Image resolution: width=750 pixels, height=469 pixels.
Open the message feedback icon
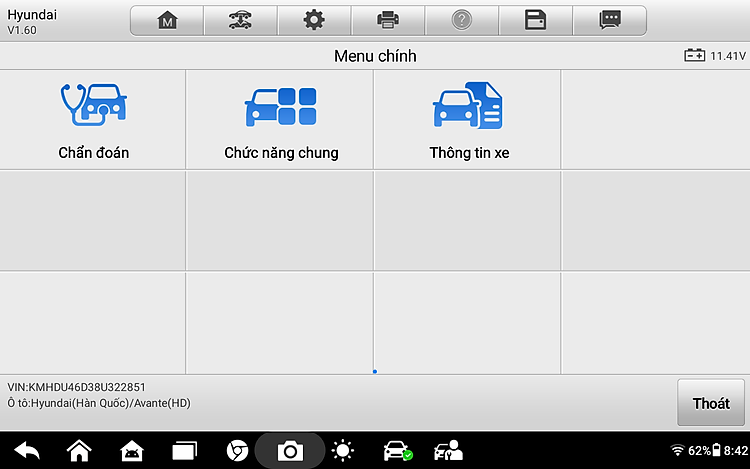pyautogui.click(x=609, y=20)
